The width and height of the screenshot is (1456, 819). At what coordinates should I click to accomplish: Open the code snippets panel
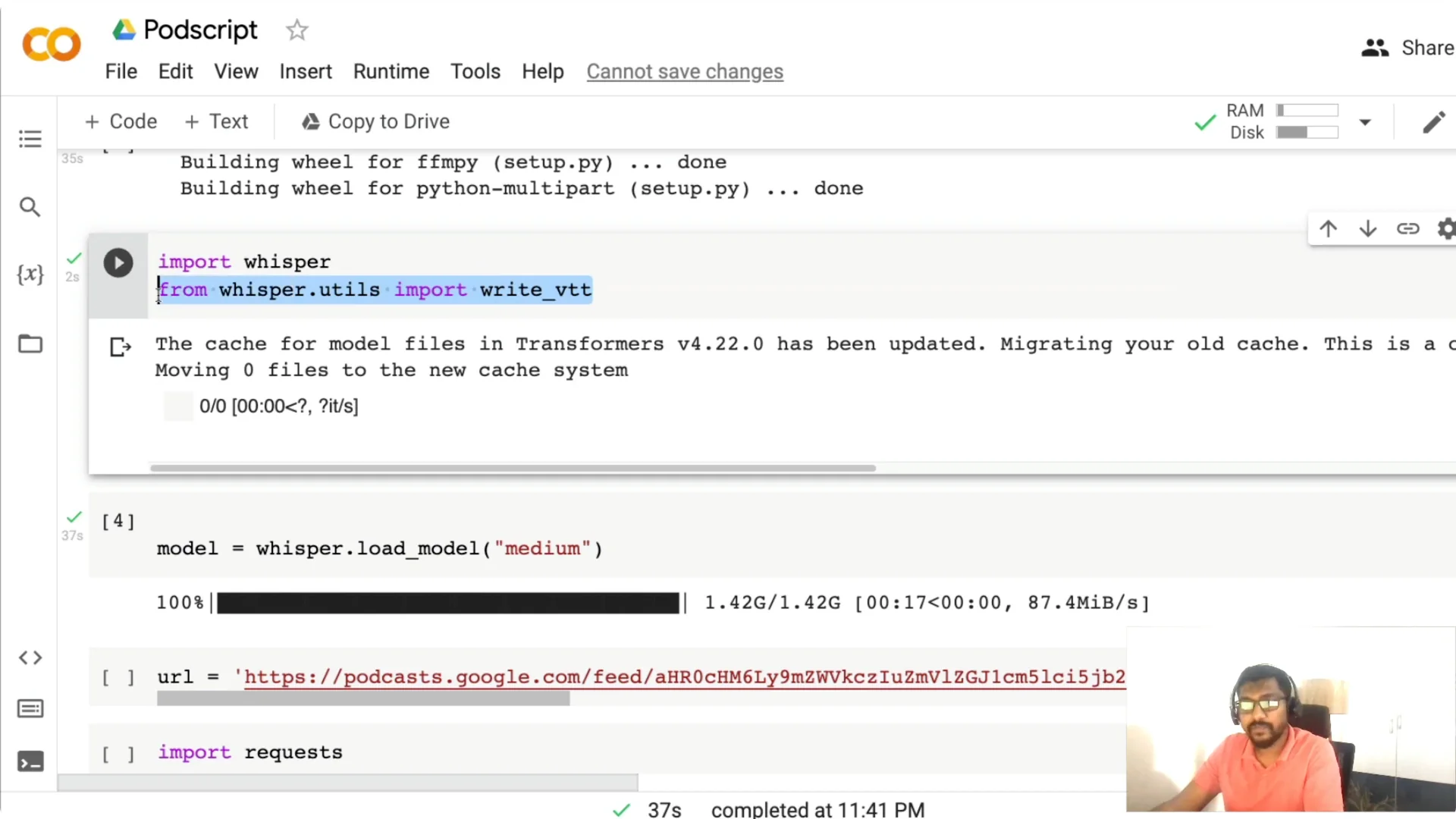30,657
